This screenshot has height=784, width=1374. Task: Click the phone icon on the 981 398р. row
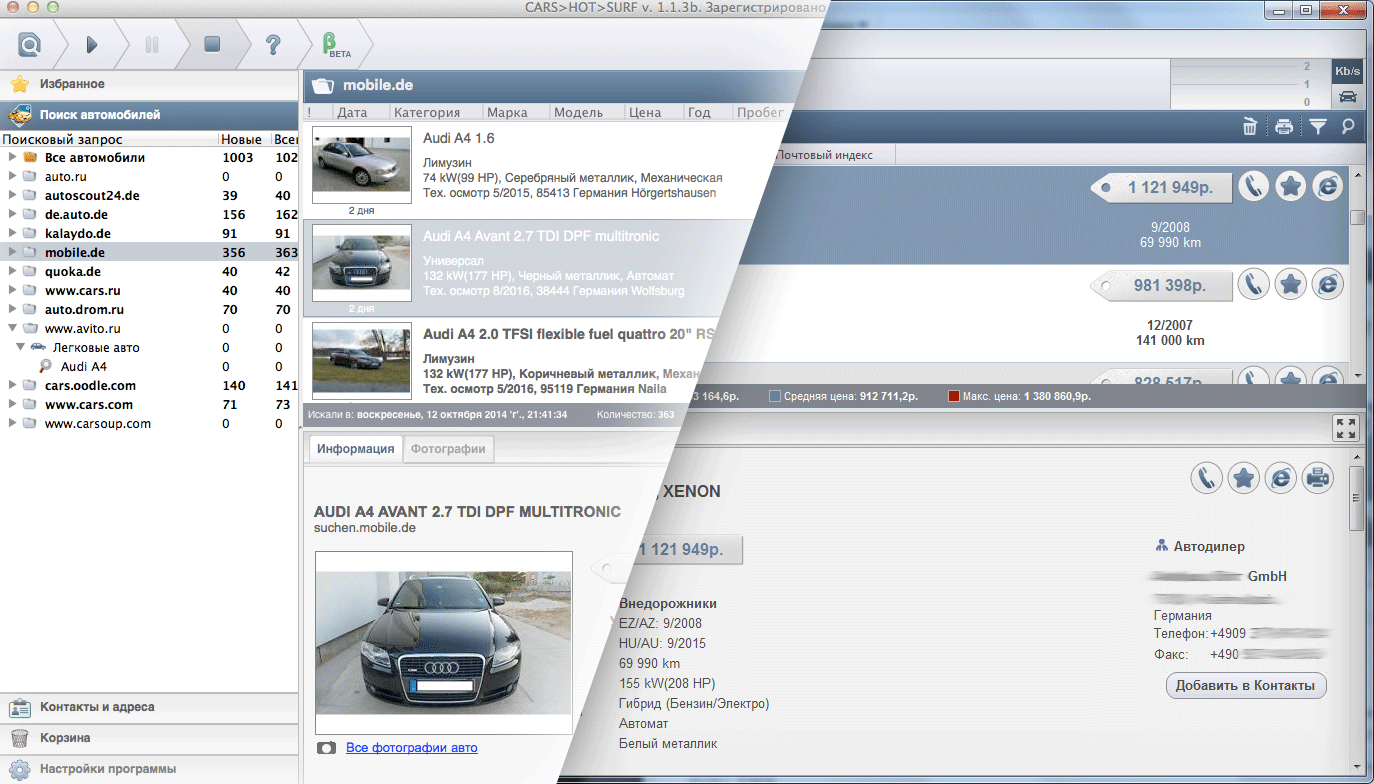click(x=1254, y=285)
